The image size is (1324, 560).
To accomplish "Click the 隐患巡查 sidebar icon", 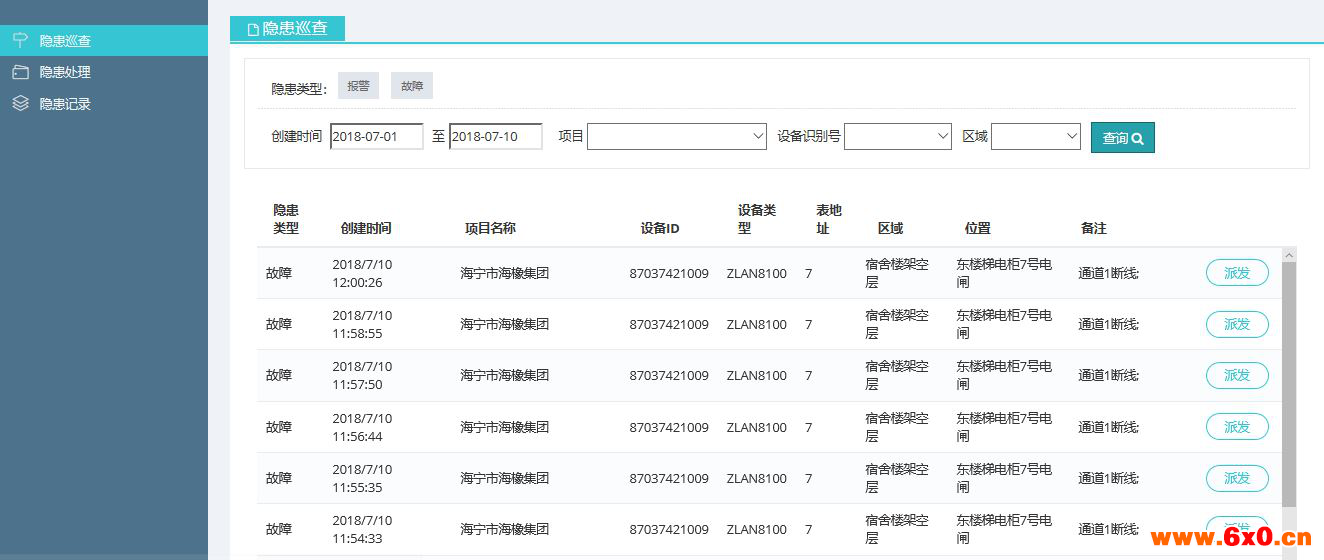I will tap(20, 41).
